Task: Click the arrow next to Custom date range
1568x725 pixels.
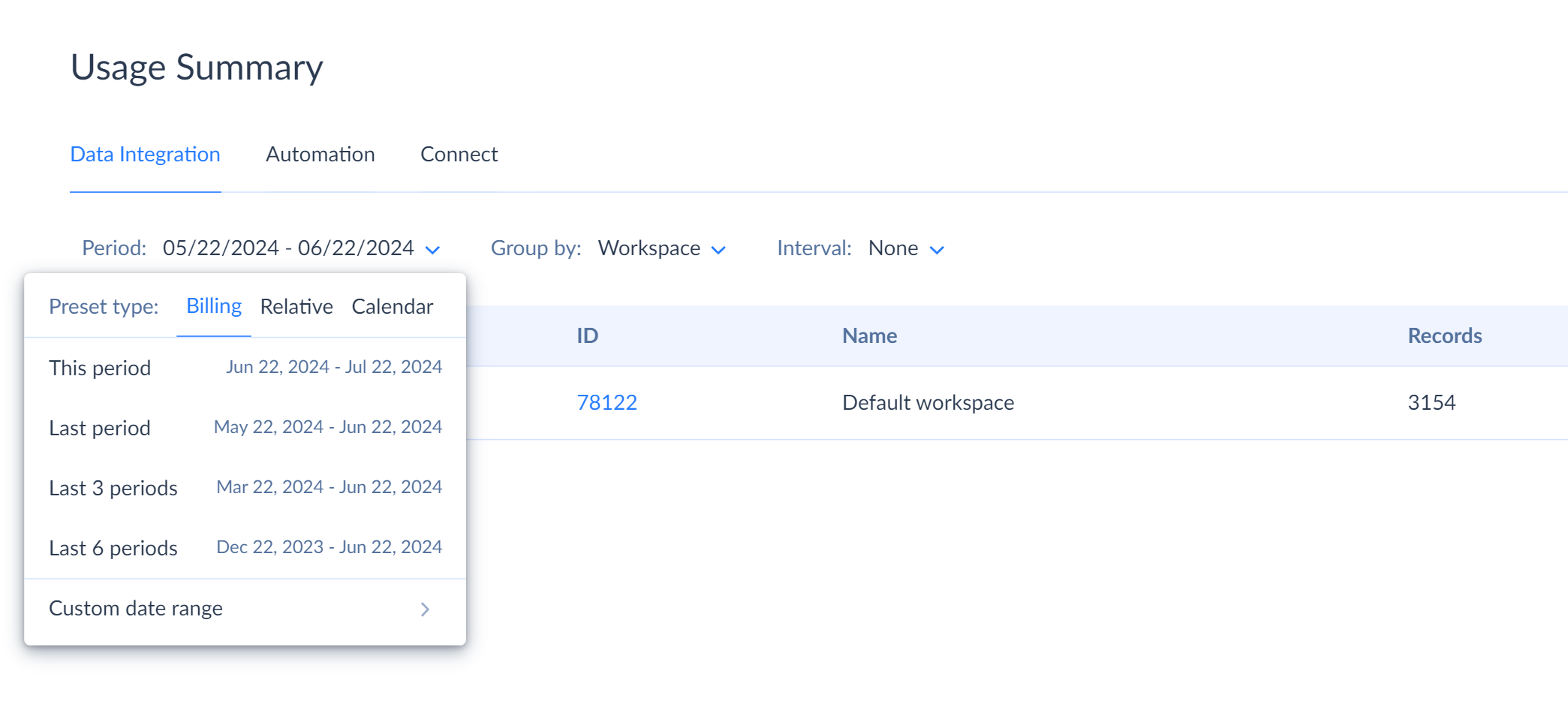Action: pyautogui.click(x=425, y=609)
